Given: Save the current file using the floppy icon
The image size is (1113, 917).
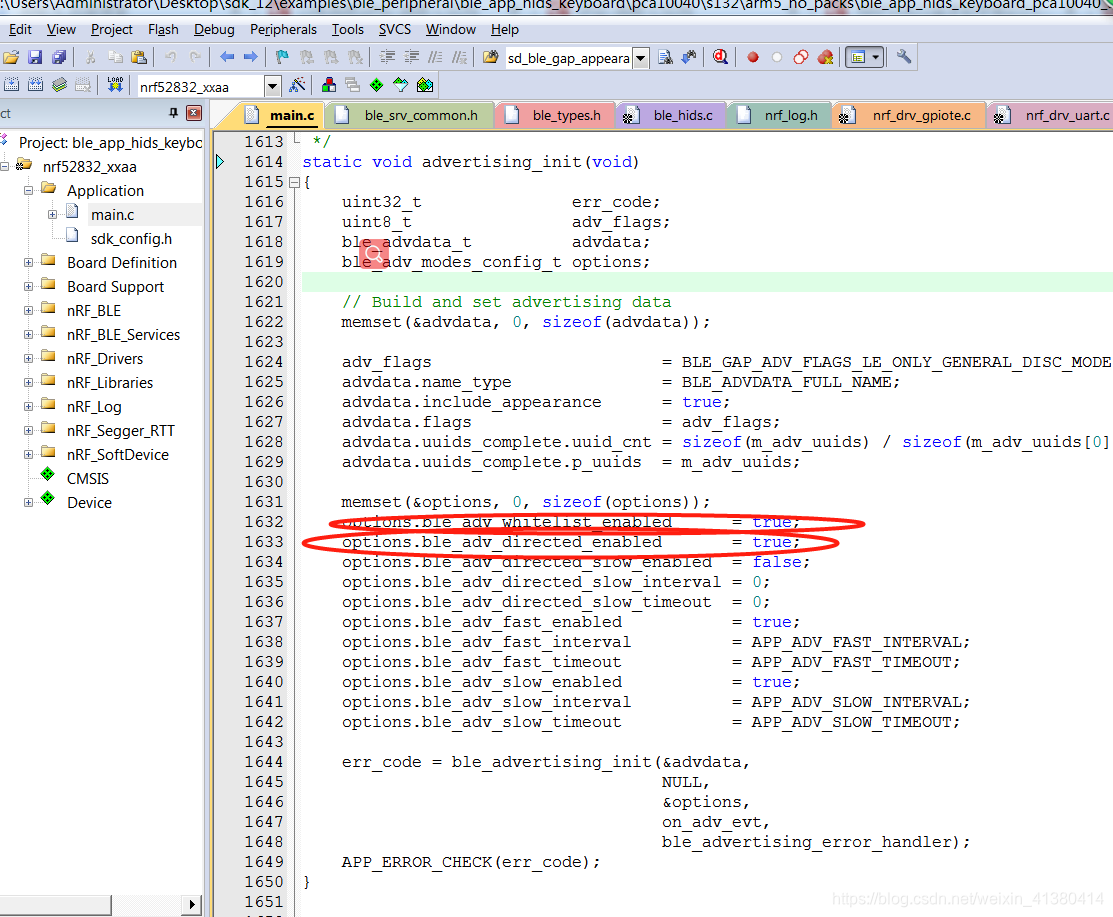Looking at the screenshot, I should pos(35,57).
